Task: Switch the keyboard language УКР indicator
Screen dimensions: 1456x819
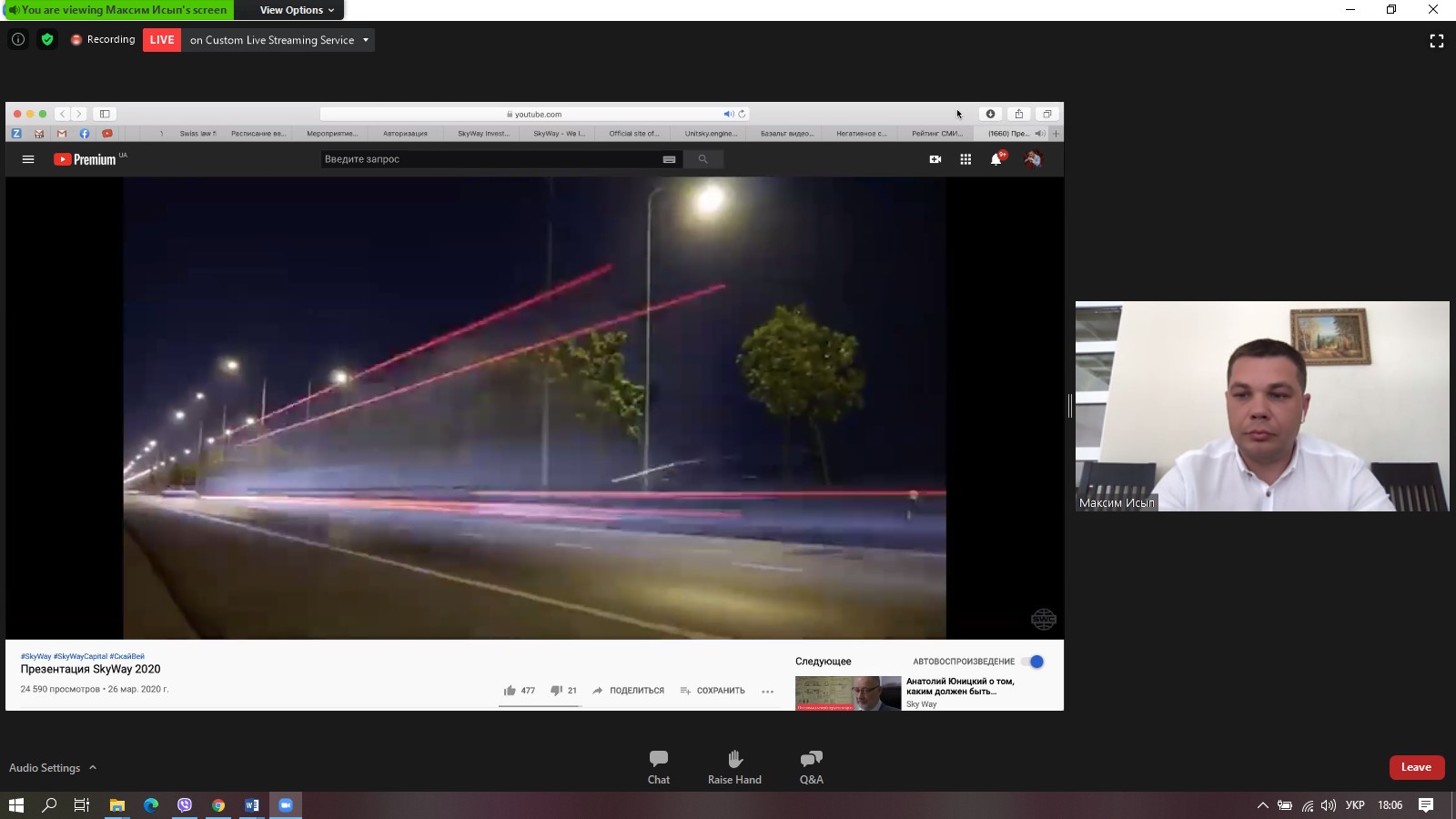Action: [1355, 805]
